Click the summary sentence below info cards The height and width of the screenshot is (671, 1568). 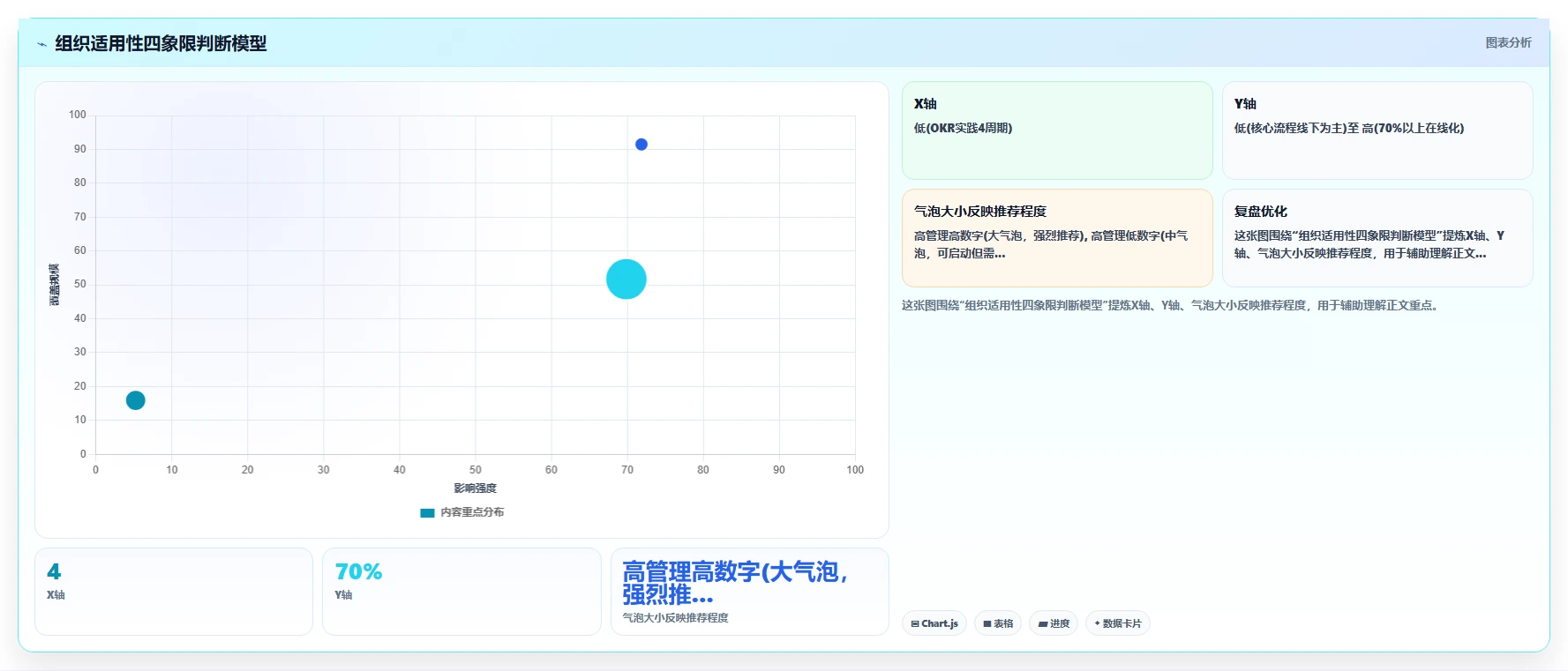1172,305
